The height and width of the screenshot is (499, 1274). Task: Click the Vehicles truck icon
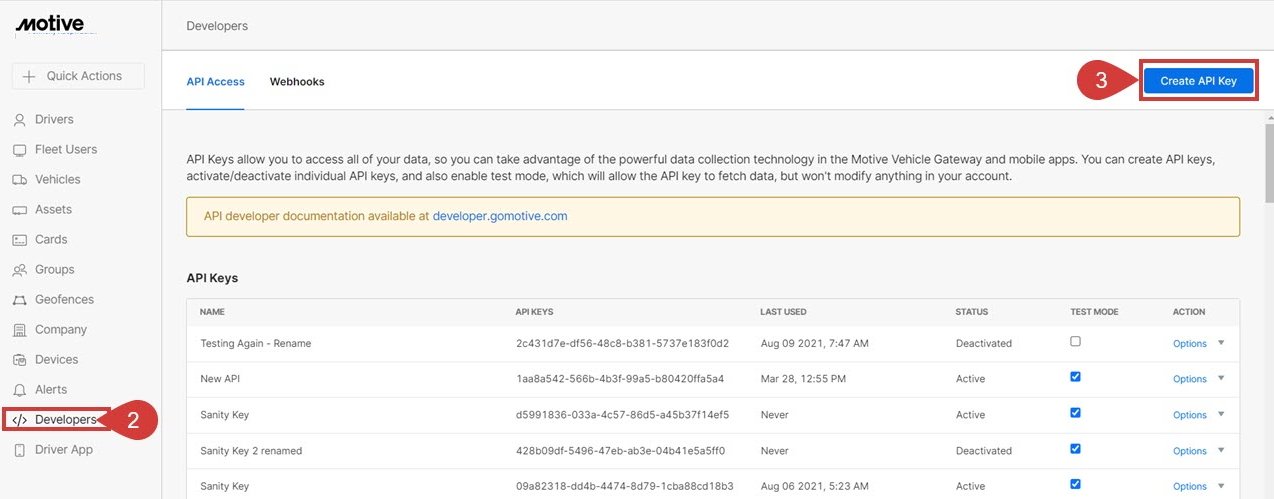[19, 180]
